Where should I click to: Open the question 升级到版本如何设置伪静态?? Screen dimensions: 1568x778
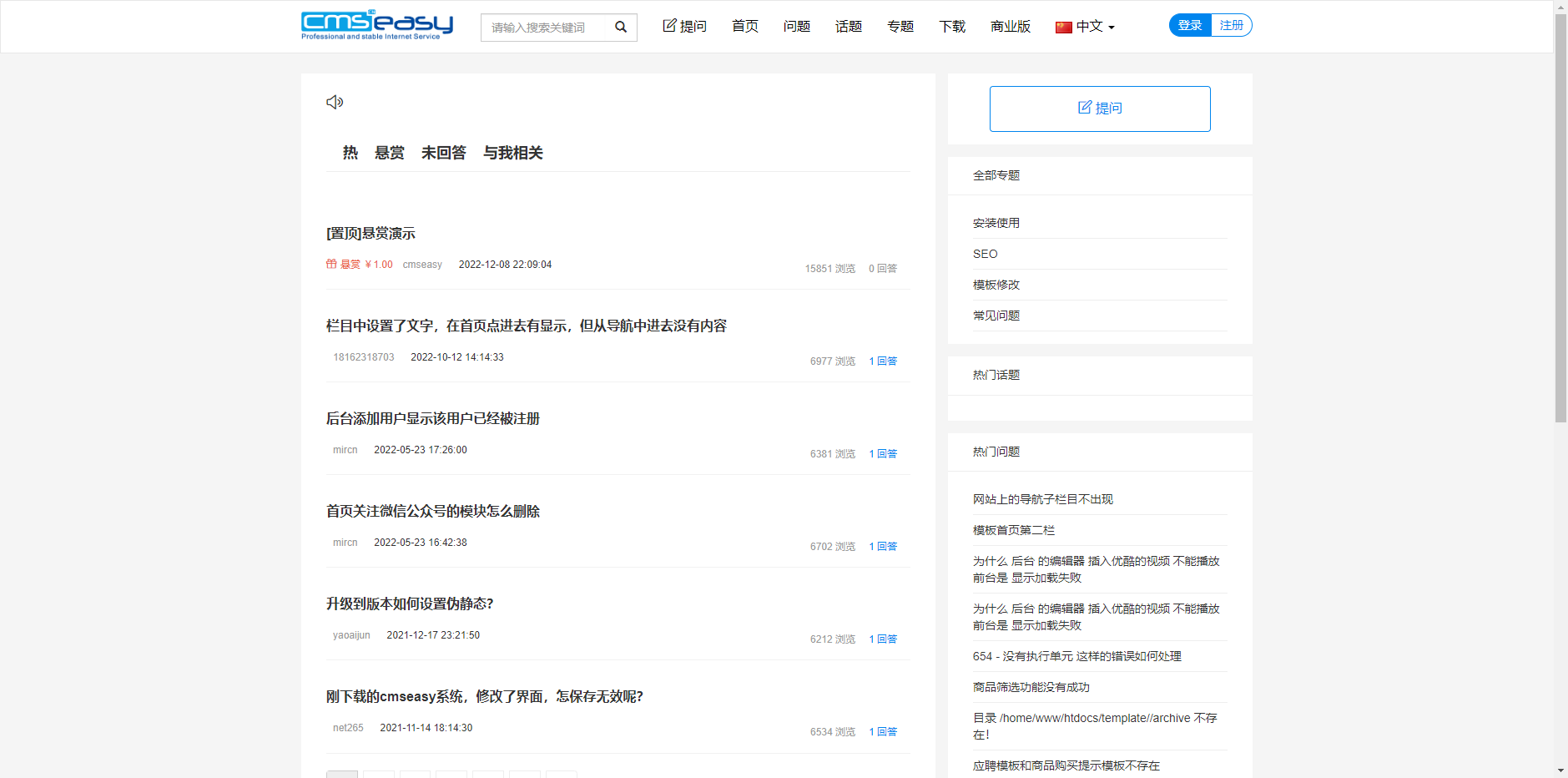(409, 604)
